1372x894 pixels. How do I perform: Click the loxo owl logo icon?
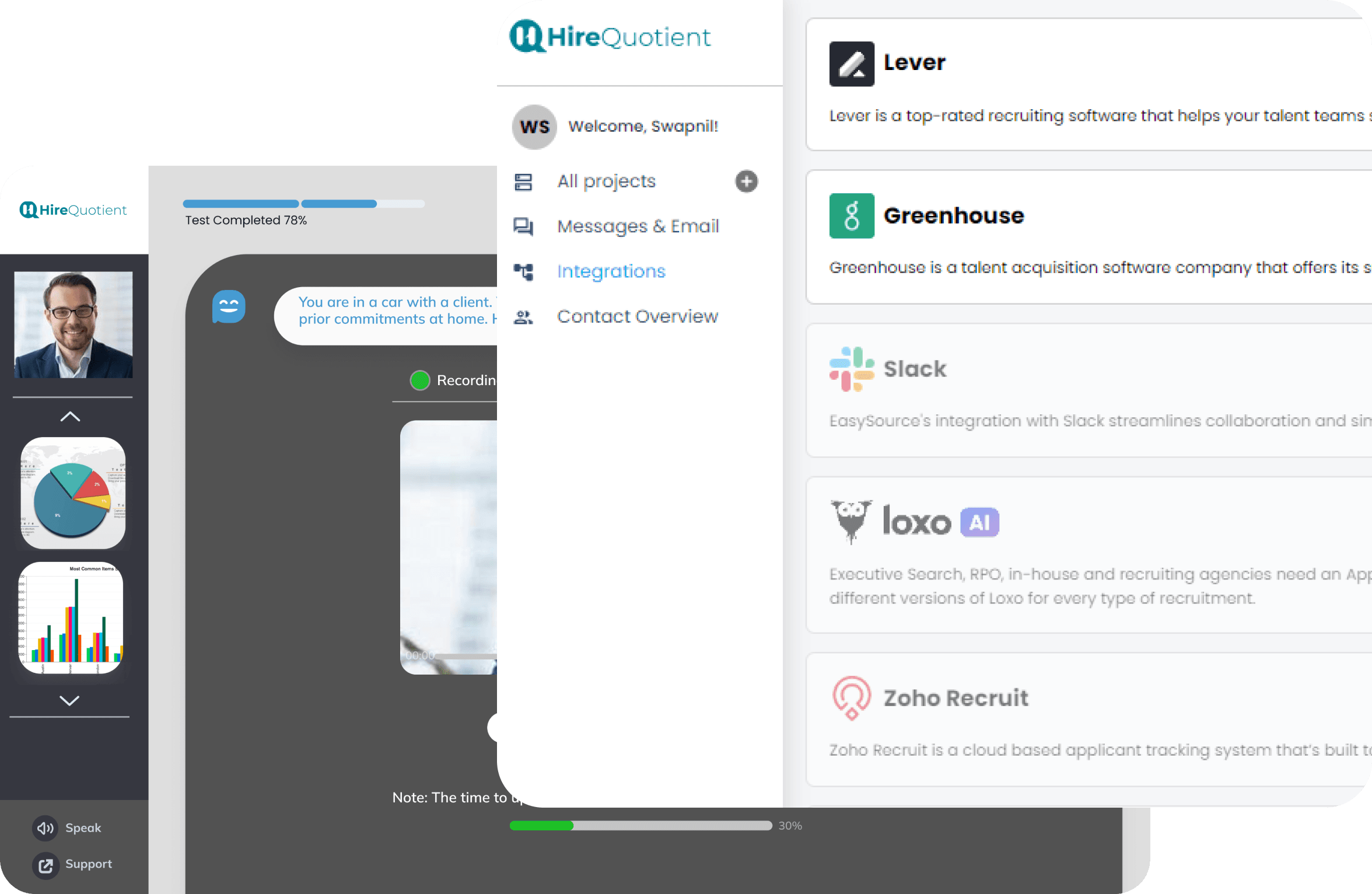click(851, 522)
